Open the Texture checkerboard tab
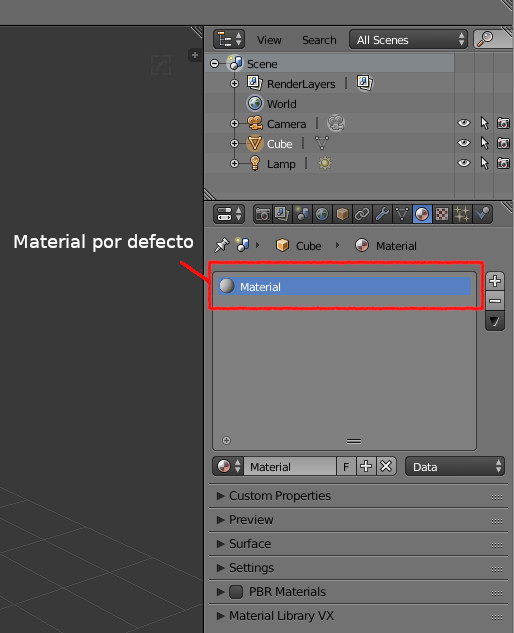The width and height of the screenshot is (514, 633). tap(442, 214)
